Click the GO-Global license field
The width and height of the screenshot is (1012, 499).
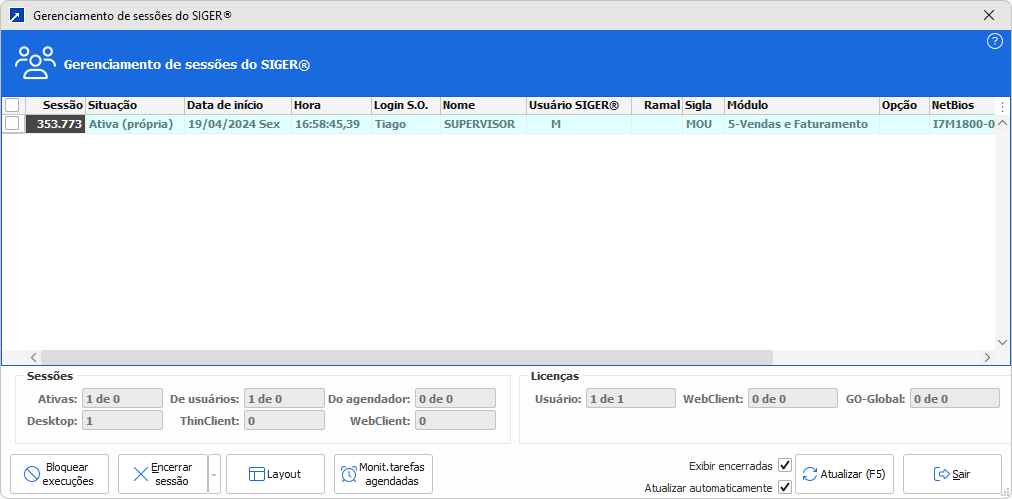955,398
